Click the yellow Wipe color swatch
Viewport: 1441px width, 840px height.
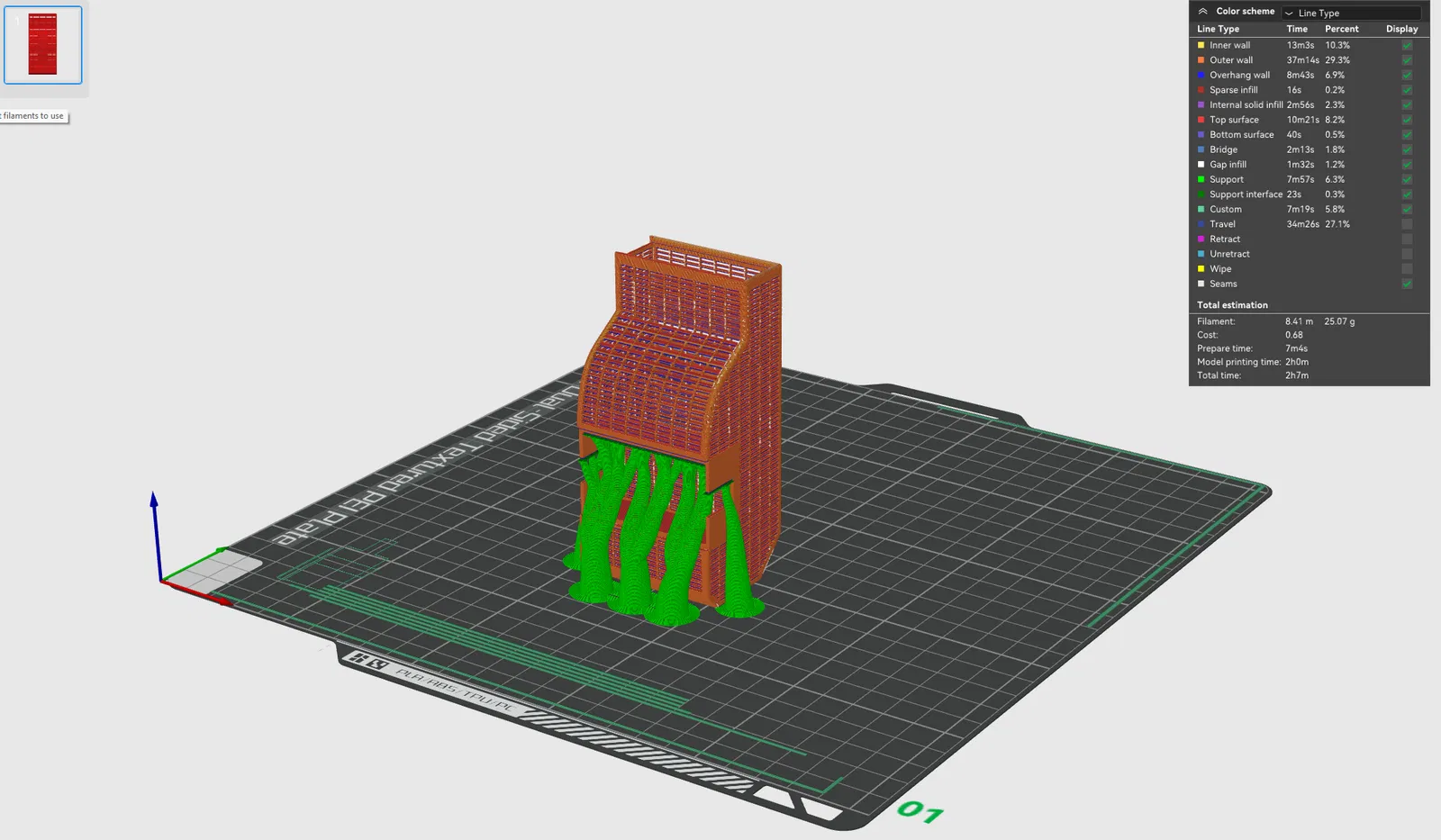(1201, 268)
